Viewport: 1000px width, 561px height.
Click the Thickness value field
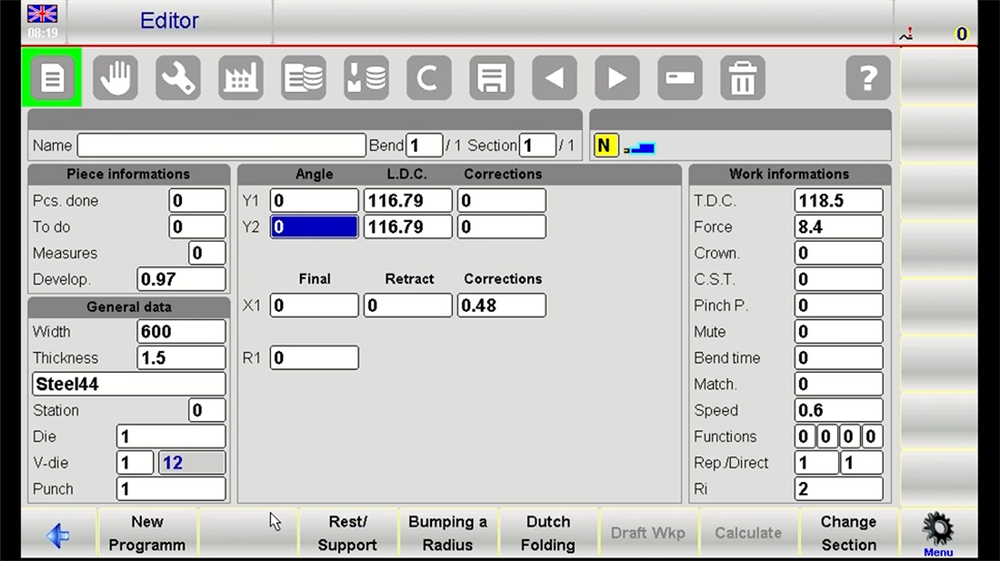[x=181, y=358]
